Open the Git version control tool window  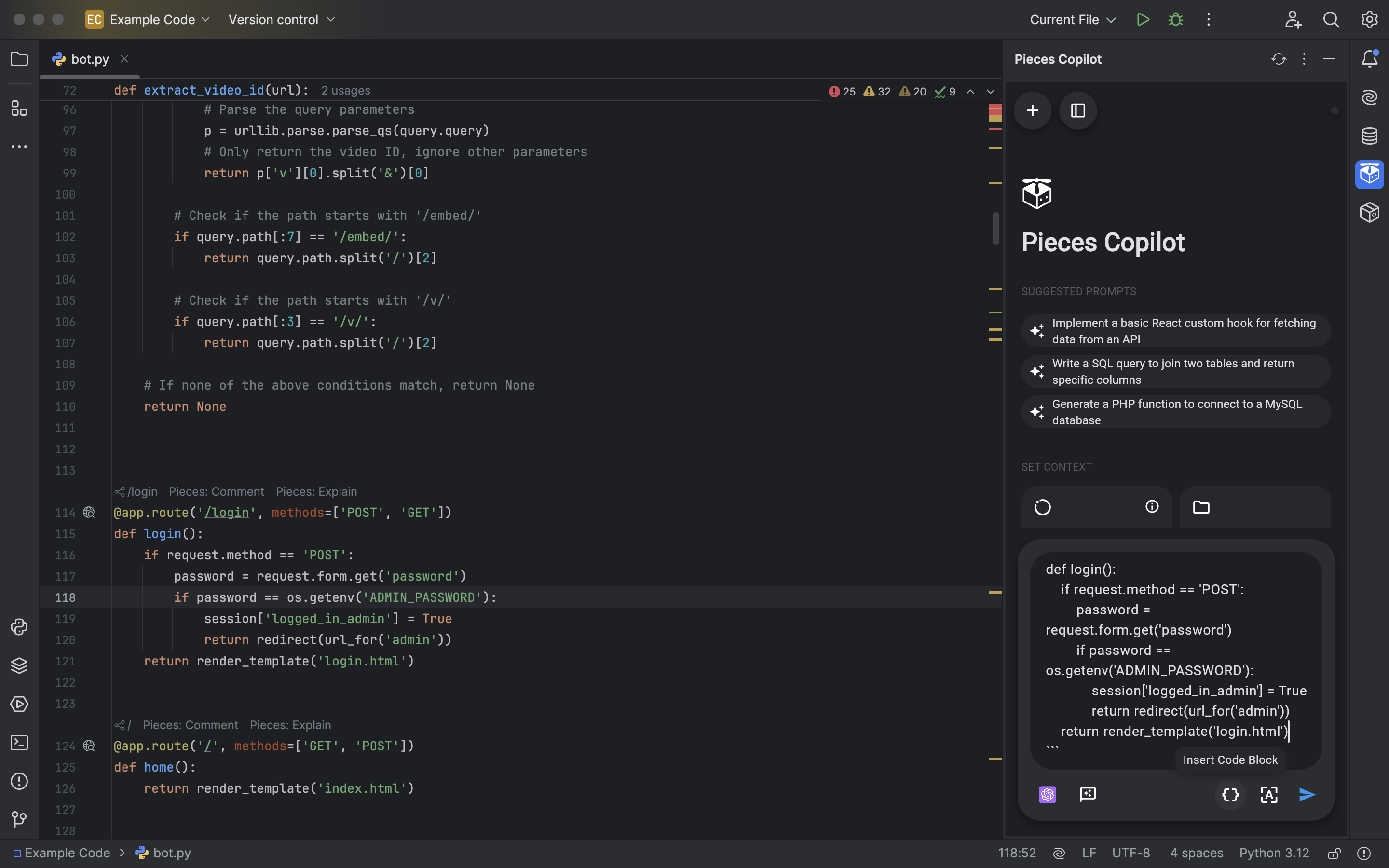(x=19, y=820)
